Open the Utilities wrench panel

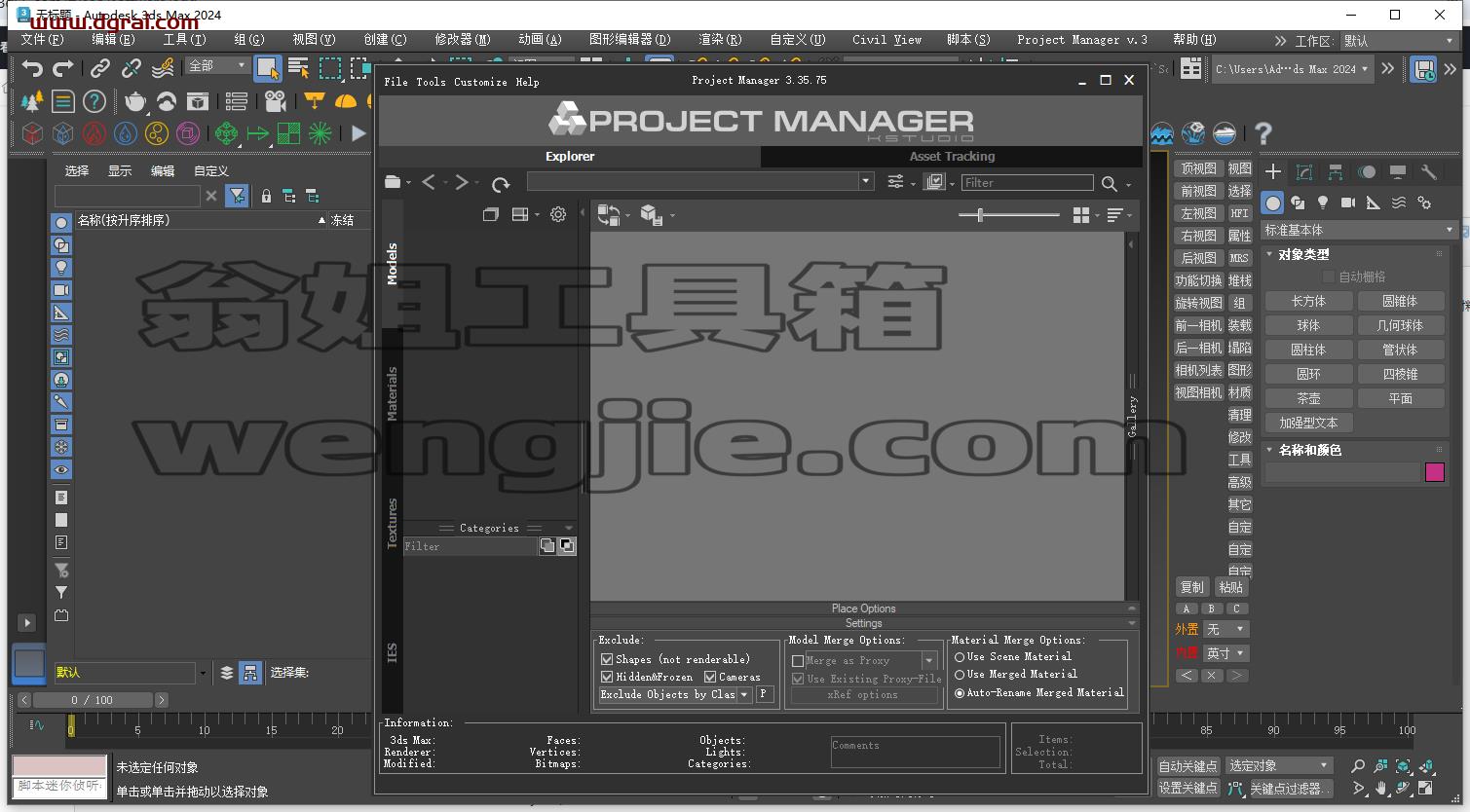[x=1429, y=172]
